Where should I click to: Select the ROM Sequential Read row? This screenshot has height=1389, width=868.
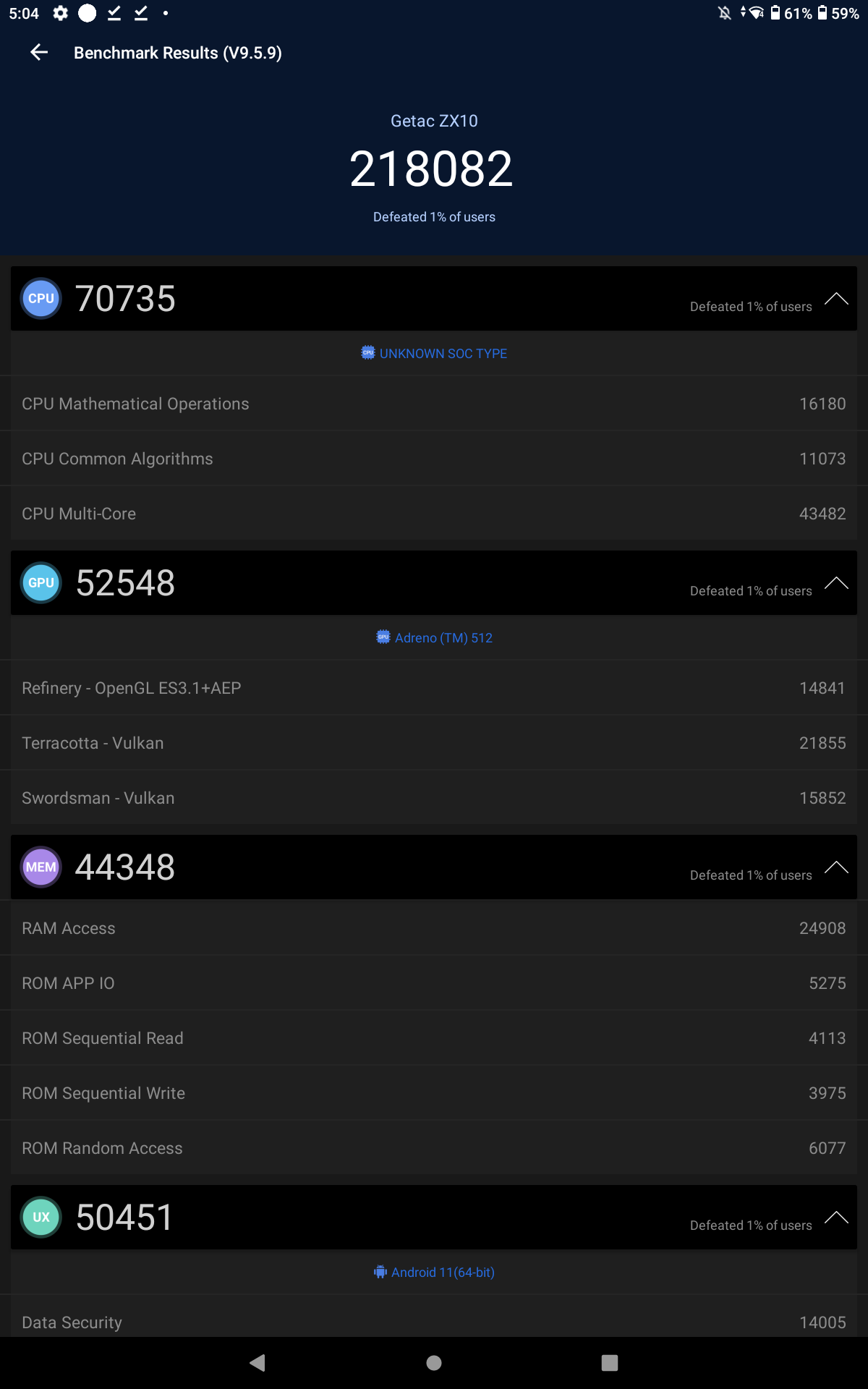coord(434,1038)
